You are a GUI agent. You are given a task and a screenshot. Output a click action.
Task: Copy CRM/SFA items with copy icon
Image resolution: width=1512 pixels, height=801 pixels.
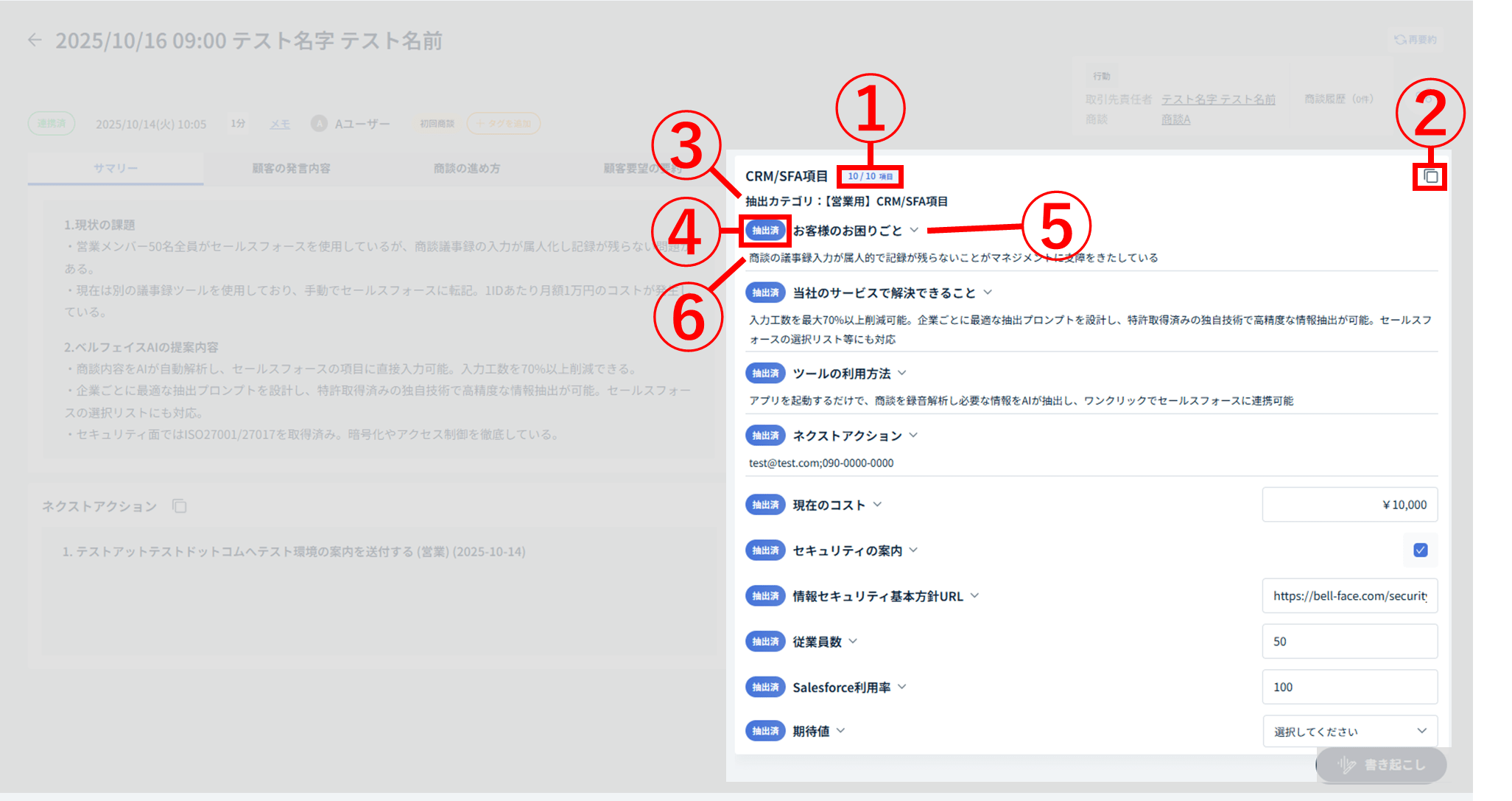[x=1430, y=177]
